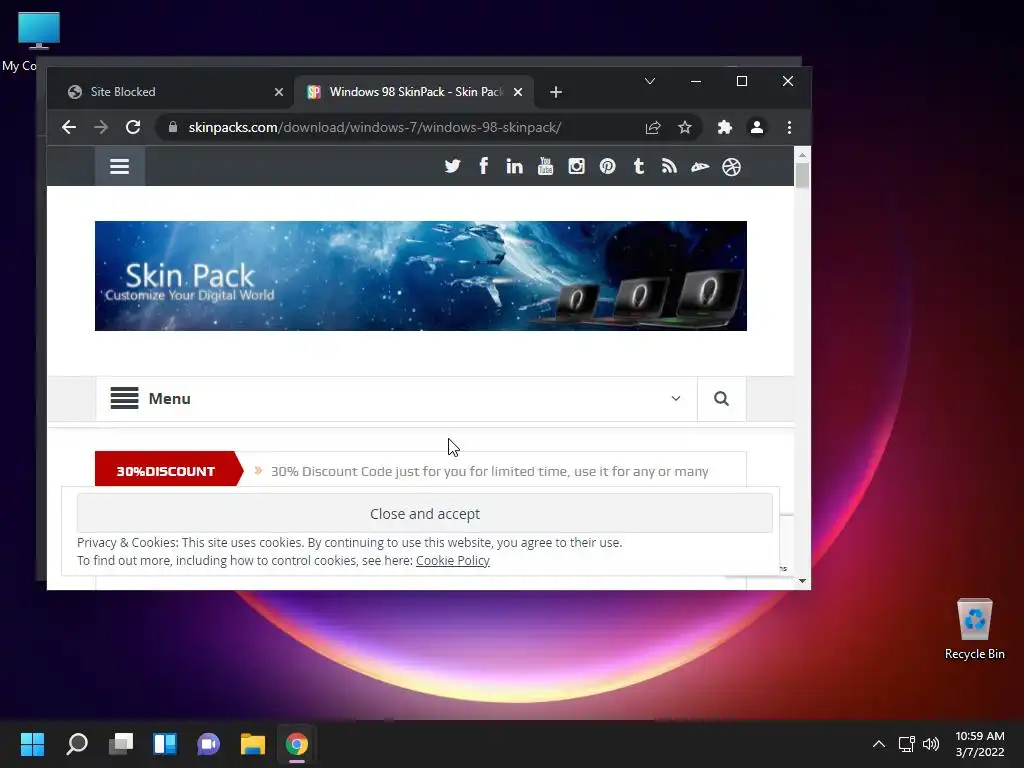The width and height of the screenshot is (1024, 768).
Task: Click the page scrollbar up arrow
Action: click(802, 155)
